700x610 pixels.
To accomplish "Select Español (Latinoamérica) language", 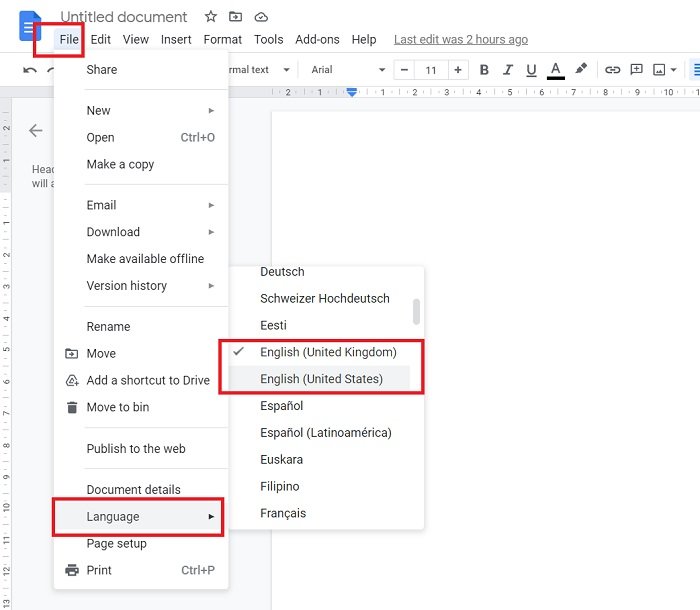I will pyautogui.click(x=319, y=432).
